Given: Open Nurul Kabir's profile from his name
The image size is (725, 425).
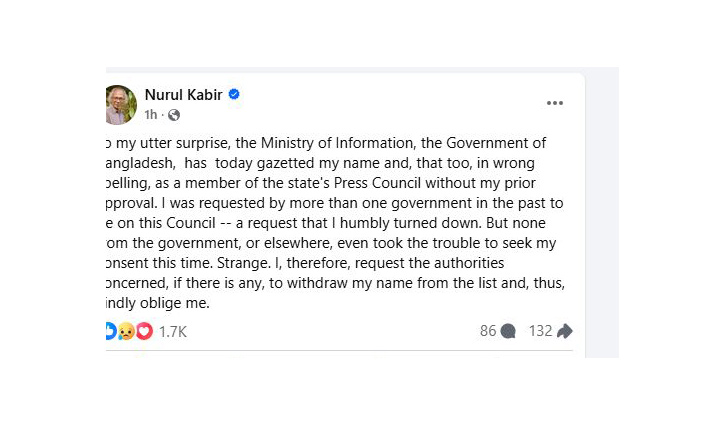Looking at the screenshot, I should click(x=184, y=95).
